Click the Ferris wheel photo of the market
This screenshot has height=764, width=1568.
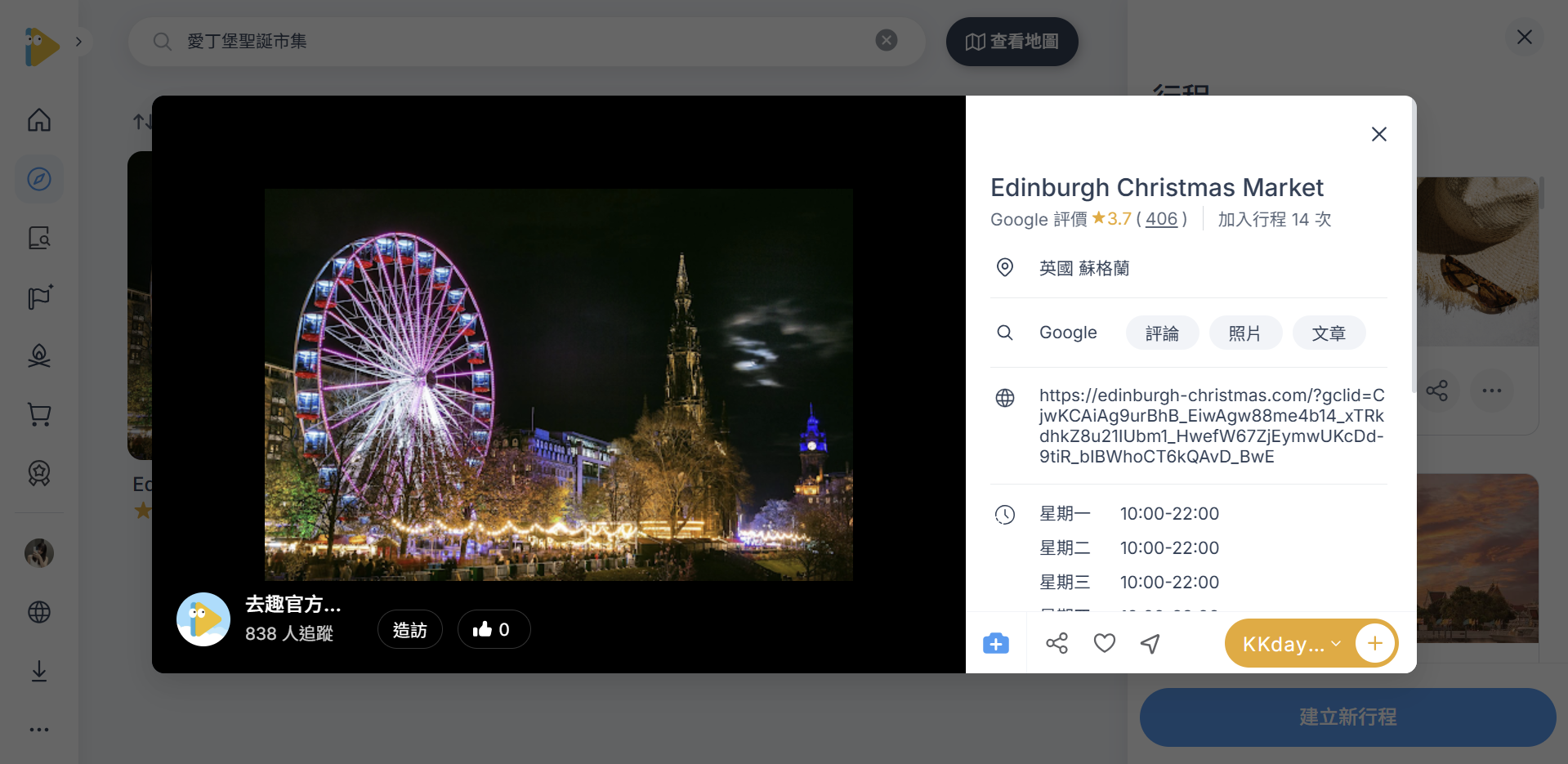pyautogui.click(x=559, y=385)
